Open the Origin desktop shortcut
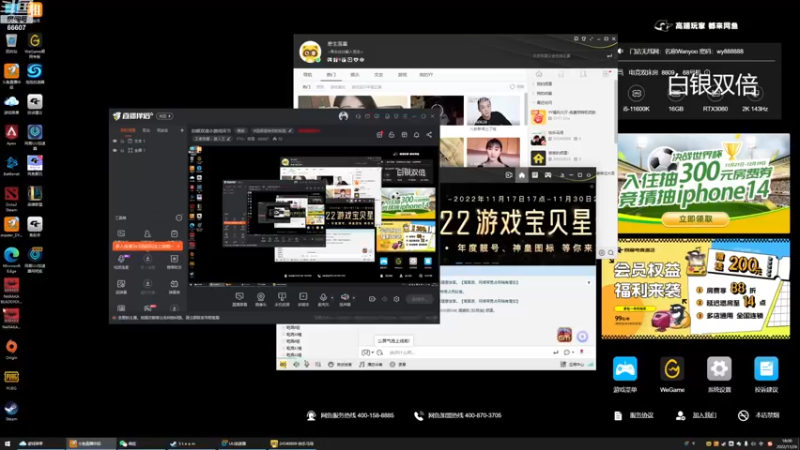The height and width of the screenshot is (450, 800). point(11,347)
